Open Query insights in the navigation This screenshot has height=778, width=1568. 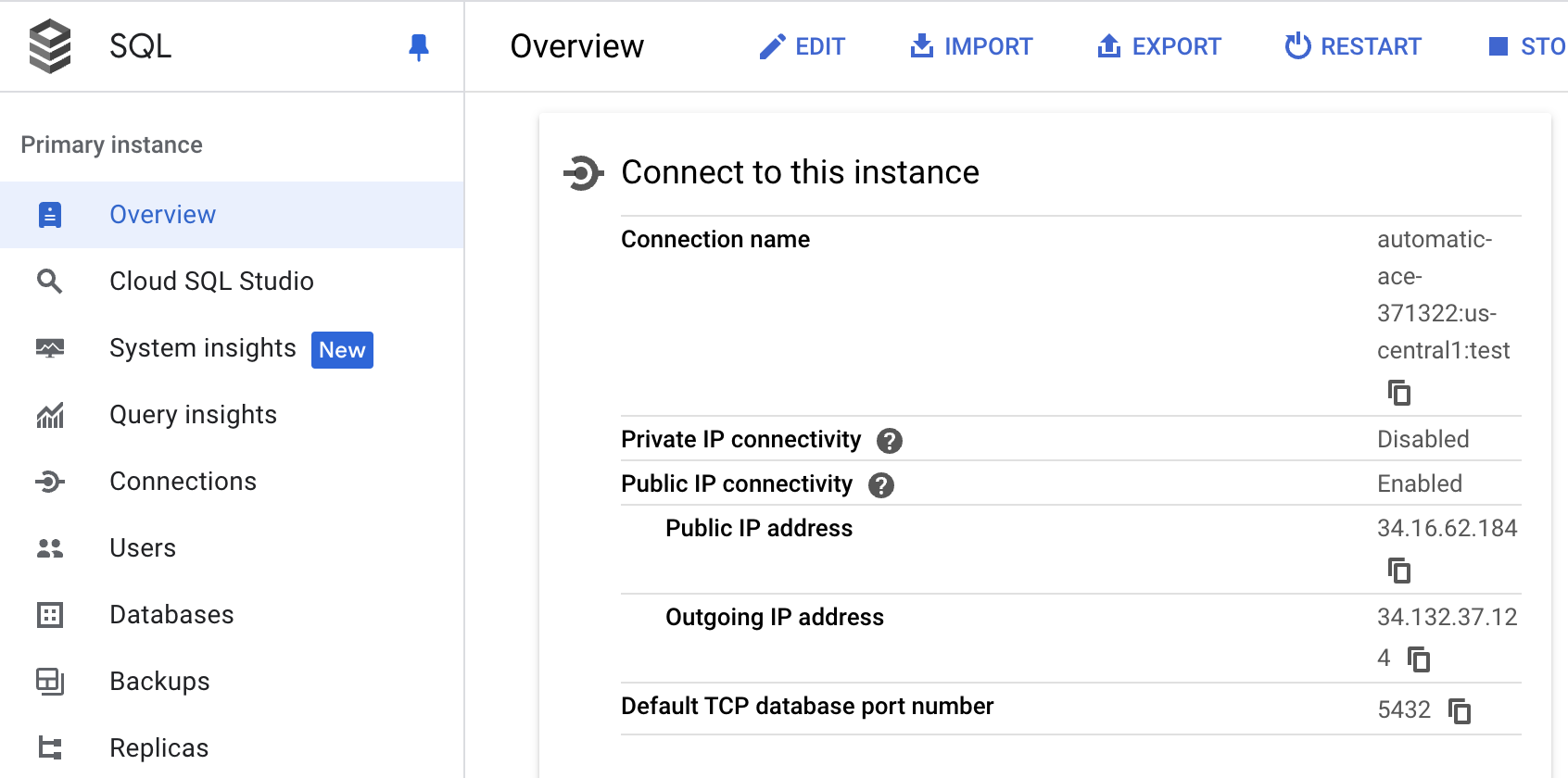(x=193, y=415)
